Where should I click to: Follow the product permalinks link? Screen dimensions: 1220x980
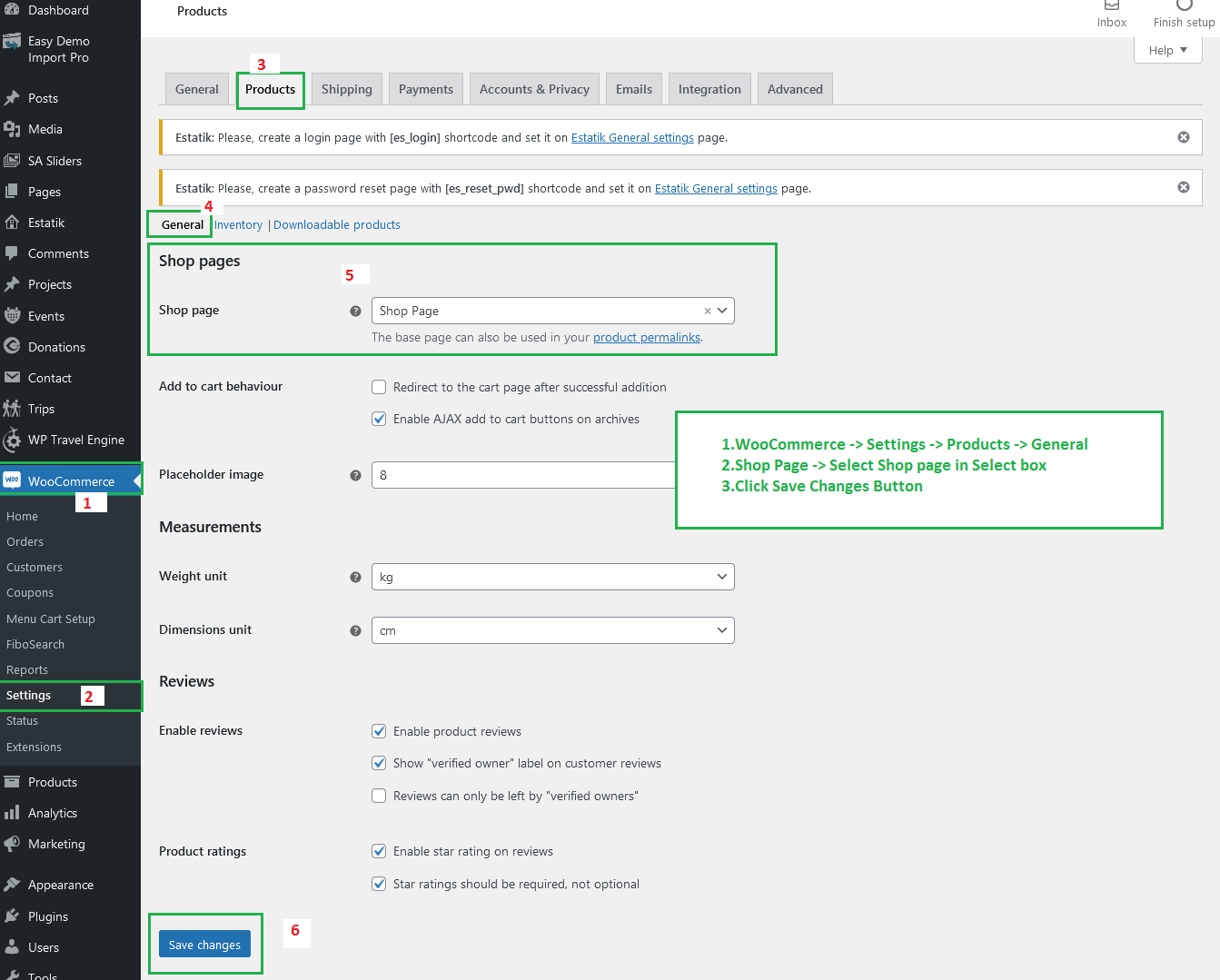pos(647,337)
